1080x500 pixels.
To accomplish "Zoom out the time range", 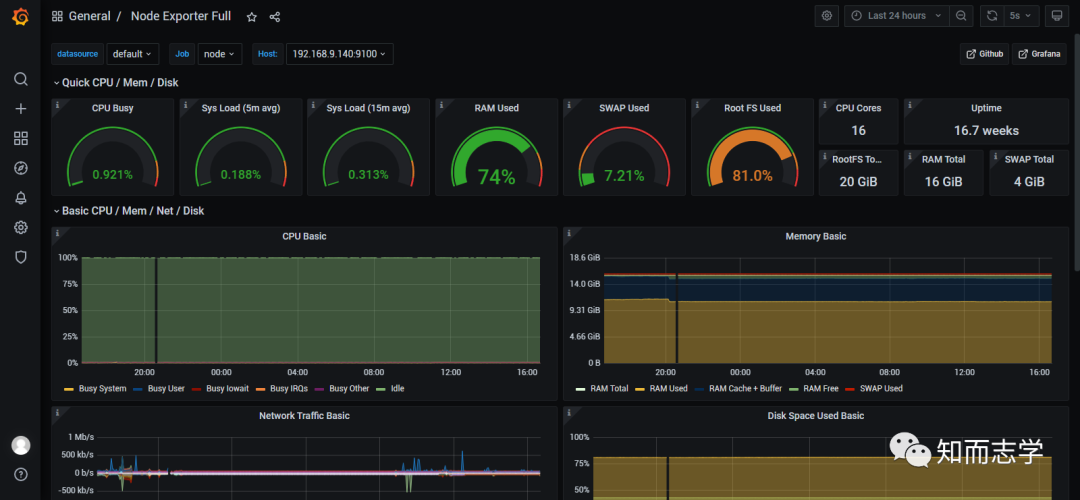I will pos(960,16).
